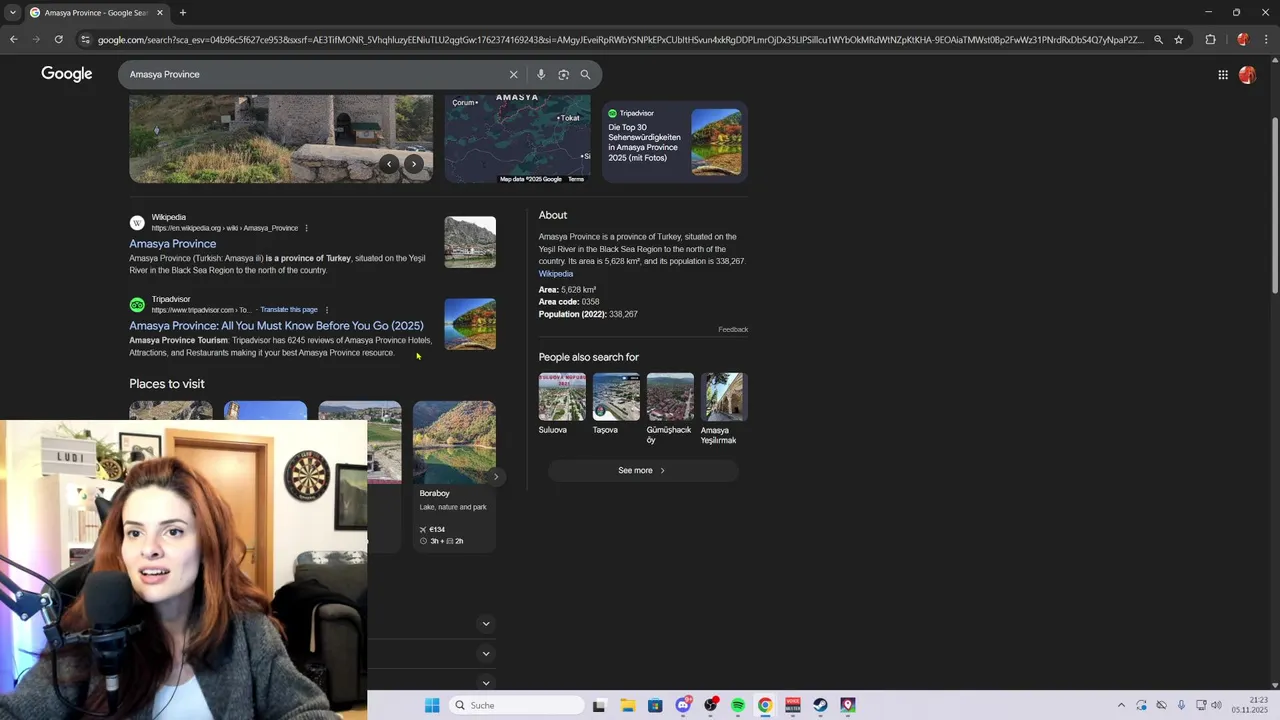Expand the first collapsed question row
The width and height of the screenshot is (1280, 720).
click(x=486, y=624)
